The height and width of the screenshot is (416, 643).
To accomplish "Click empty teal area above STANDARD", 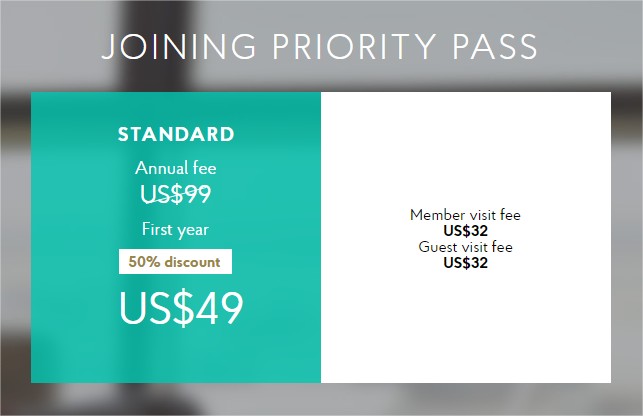I will coord(176,107).
